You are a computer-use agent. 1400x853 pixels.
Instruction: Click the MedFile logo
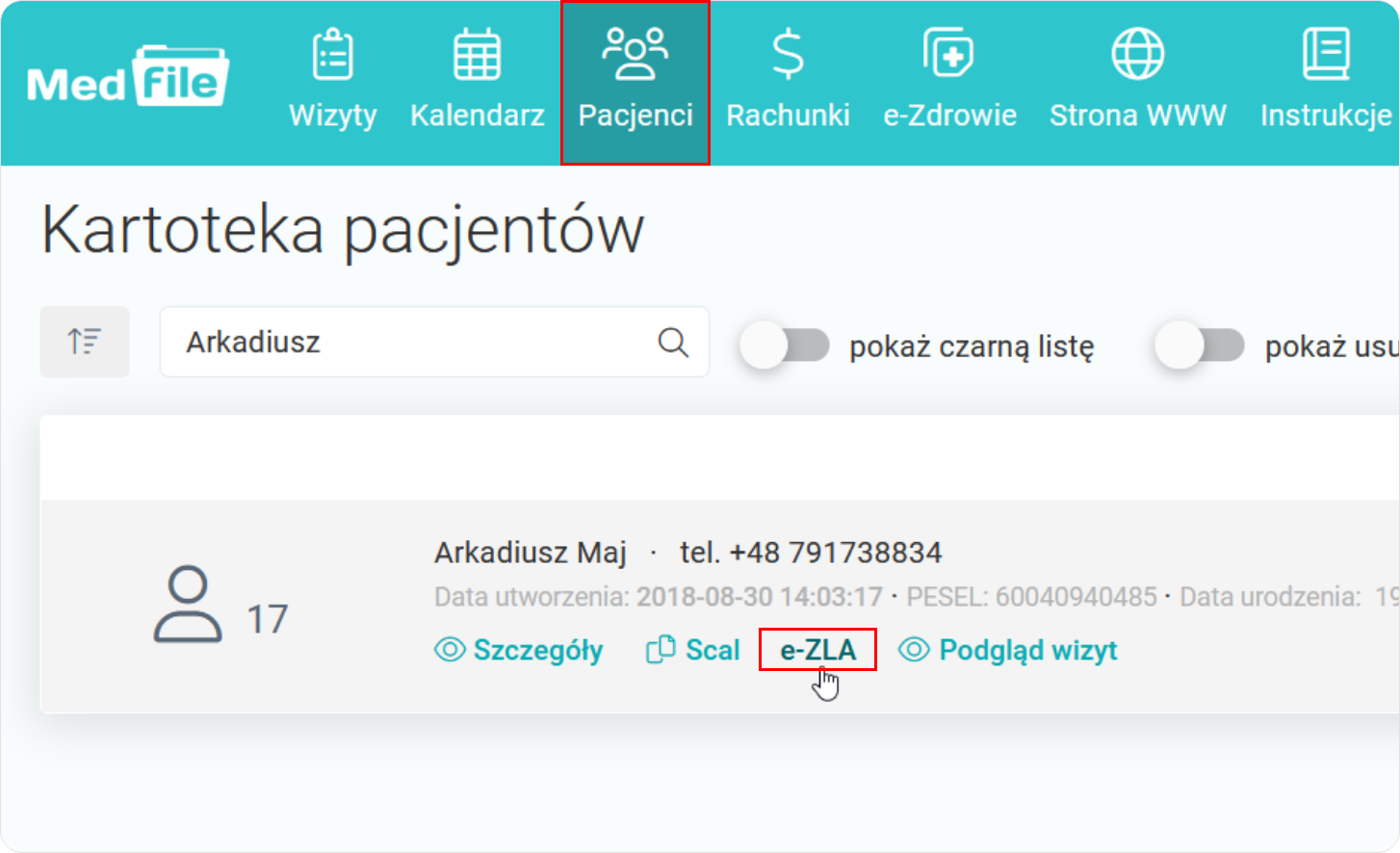tap(127, 77)
